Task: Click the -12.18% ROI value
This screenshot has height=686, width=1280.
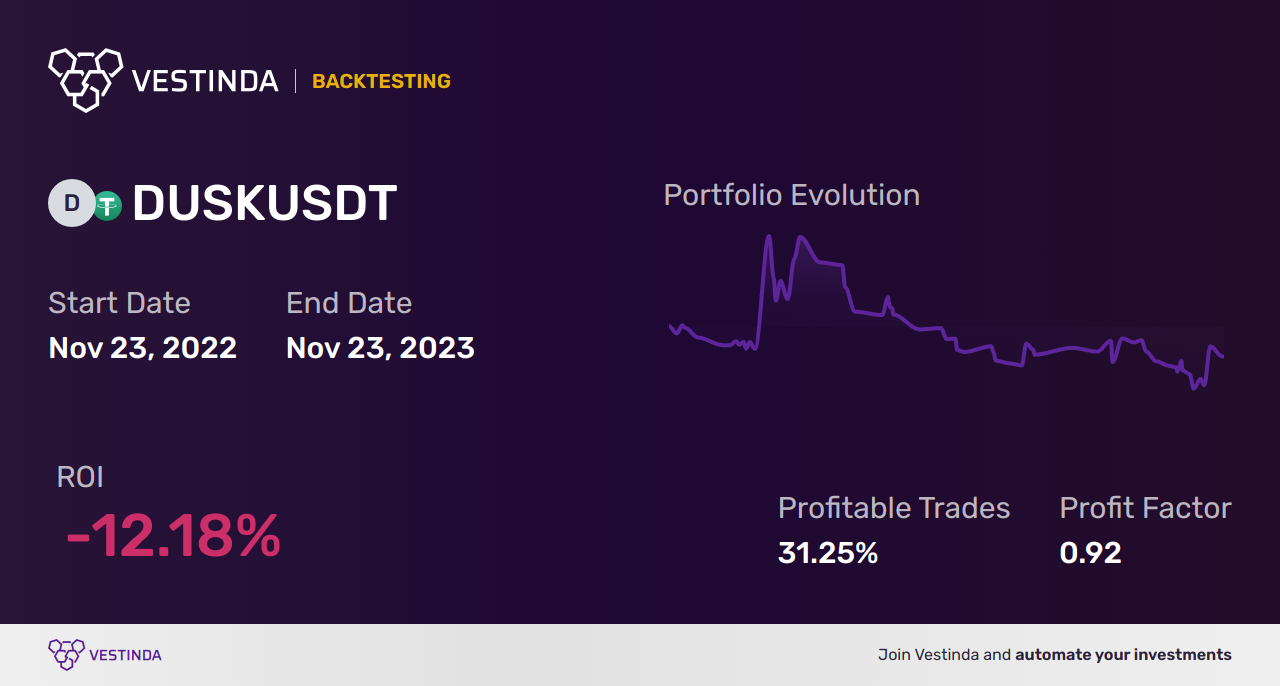Action: pos(173,537)
